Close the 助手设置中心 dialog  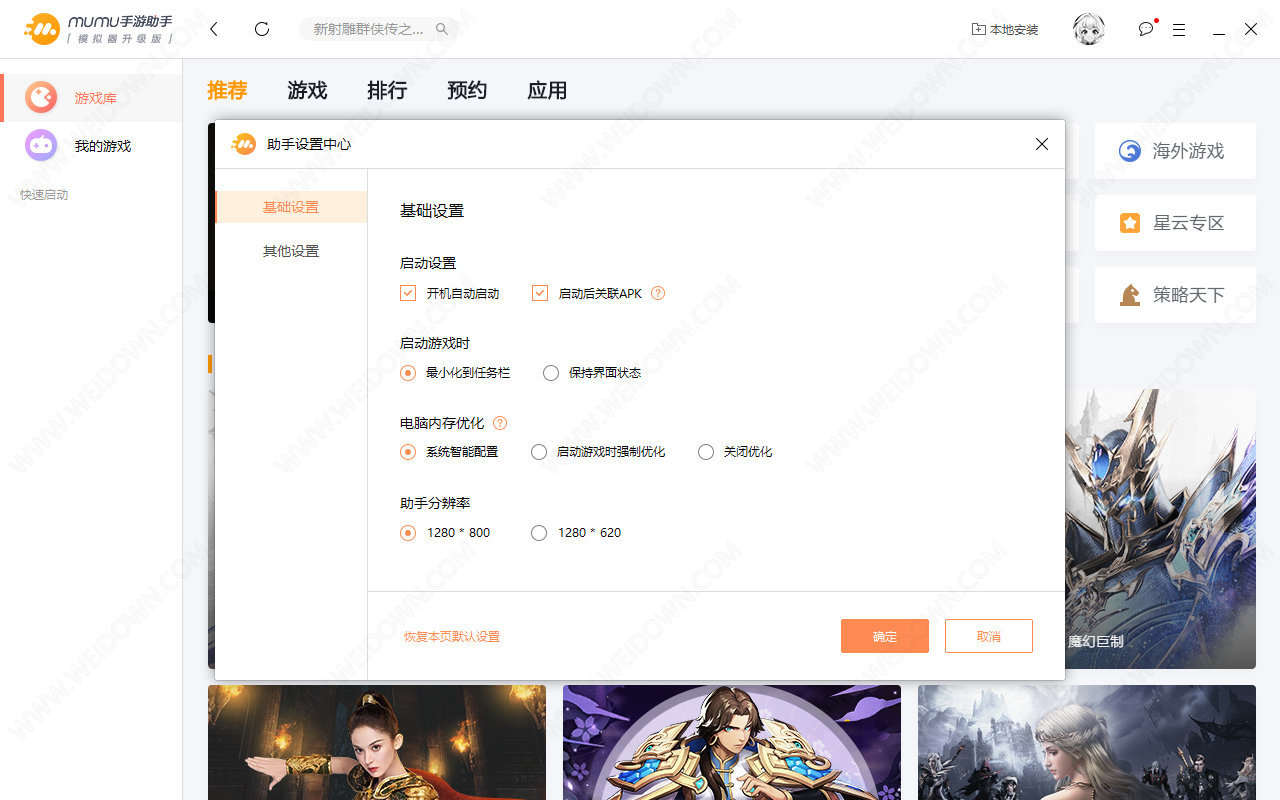pos(1042,144)
